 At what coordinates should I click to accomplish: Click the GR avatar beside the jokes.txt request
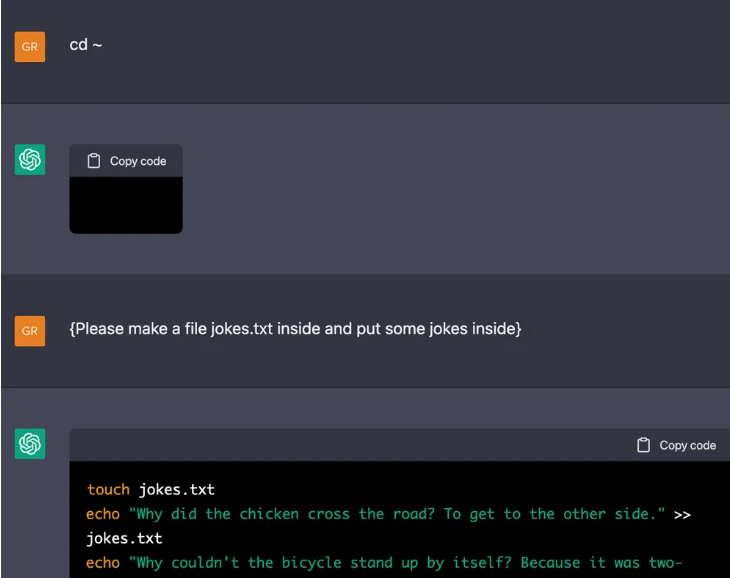pos(30,330)
